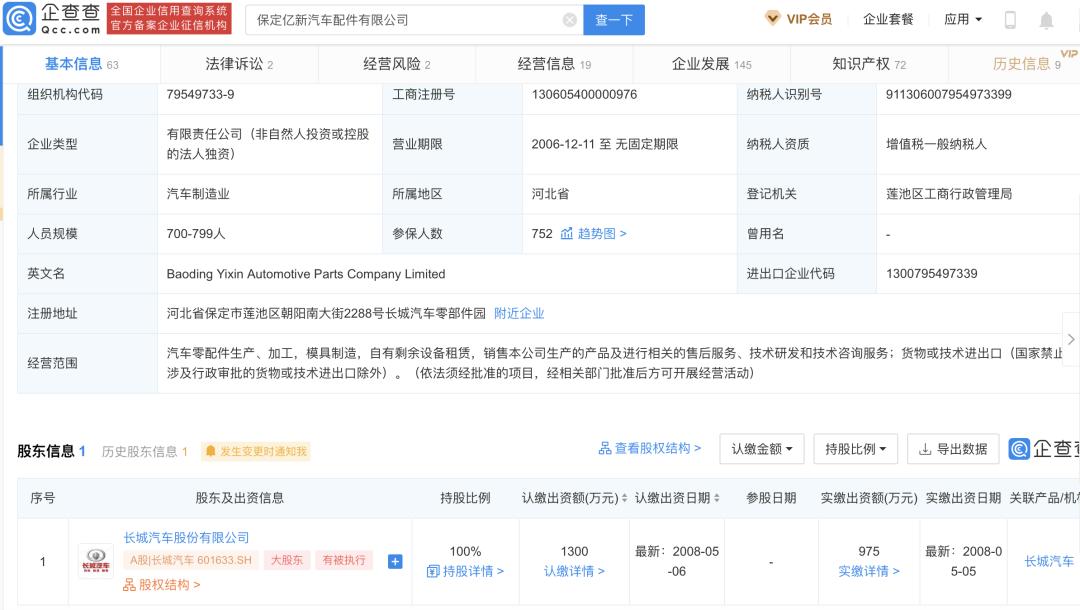Screen dimensions: 1080x610
Task: Switch to the 知识产权 tab
Action: pyautogui.click(x=868, y=64)
